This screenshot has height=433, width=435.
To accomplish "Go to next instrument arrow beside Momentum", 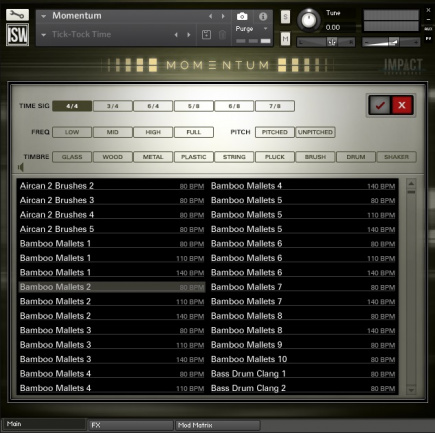I will [223, 16].
